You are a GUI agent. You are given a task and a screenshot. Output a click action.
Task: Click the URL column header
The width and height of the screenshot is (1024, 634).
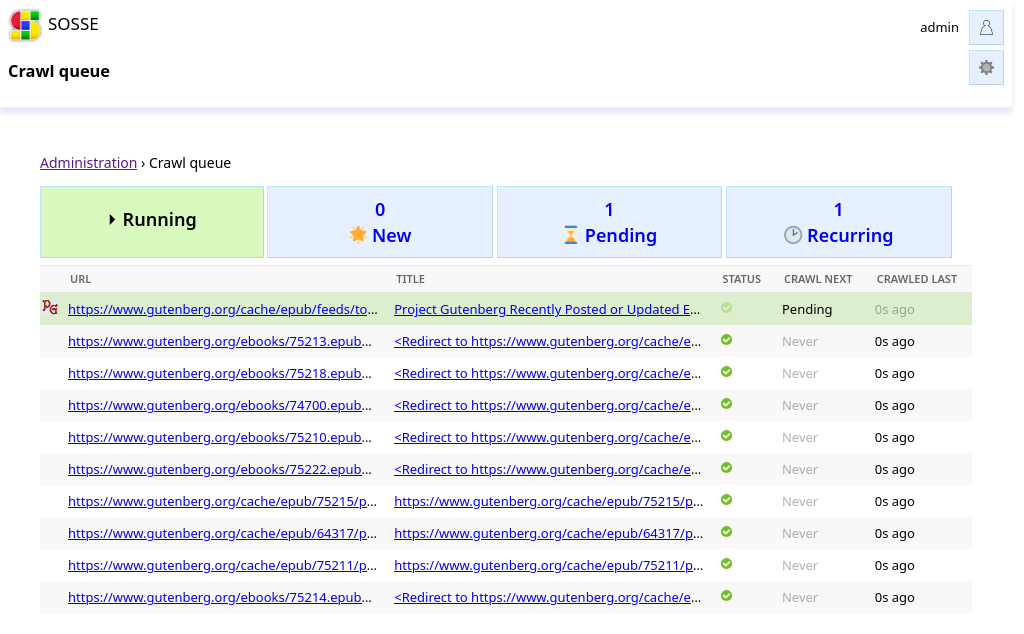pos(80,279)
